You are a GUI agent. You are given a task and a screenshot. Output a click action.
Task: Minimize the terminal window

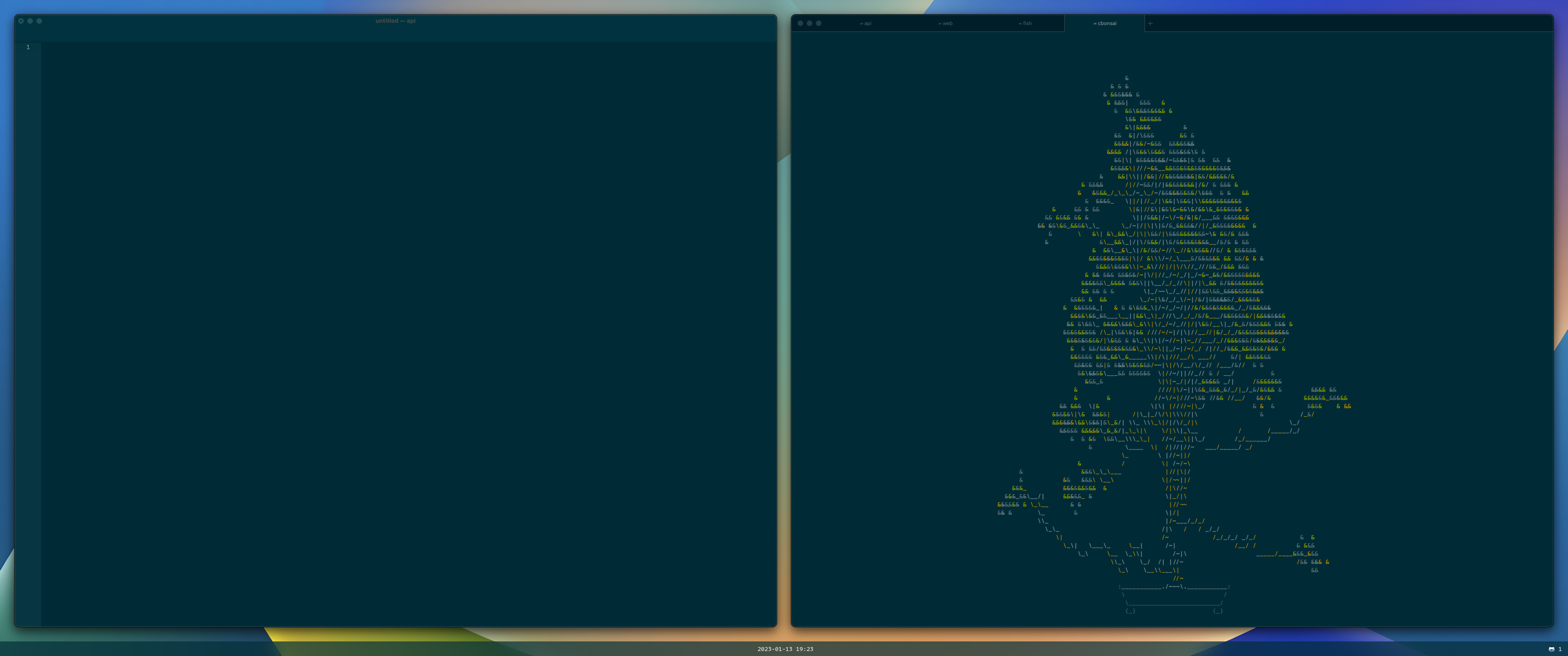pyautogui.click(x=810, y=23)
